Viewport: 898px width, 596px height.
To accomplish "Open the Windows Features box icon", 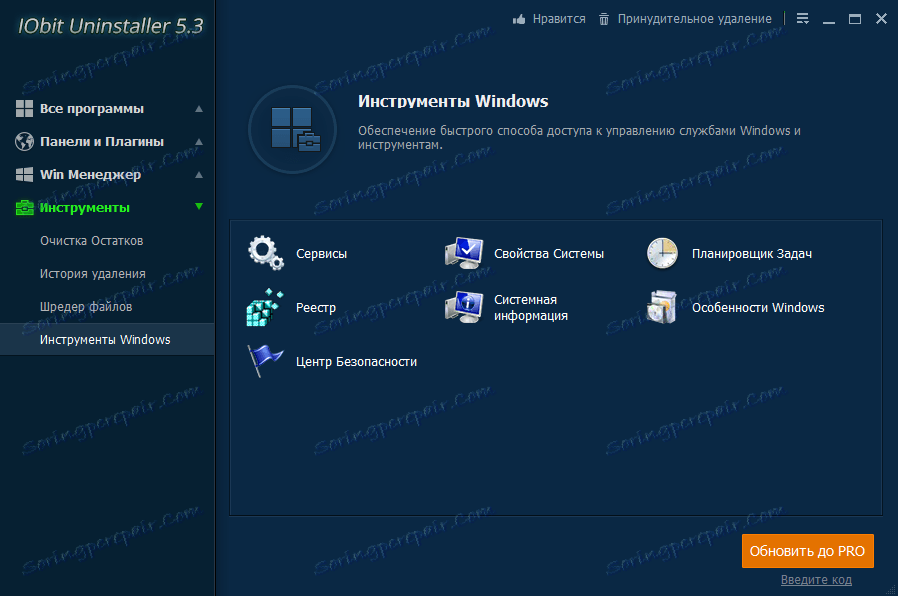I will (661, 307).
